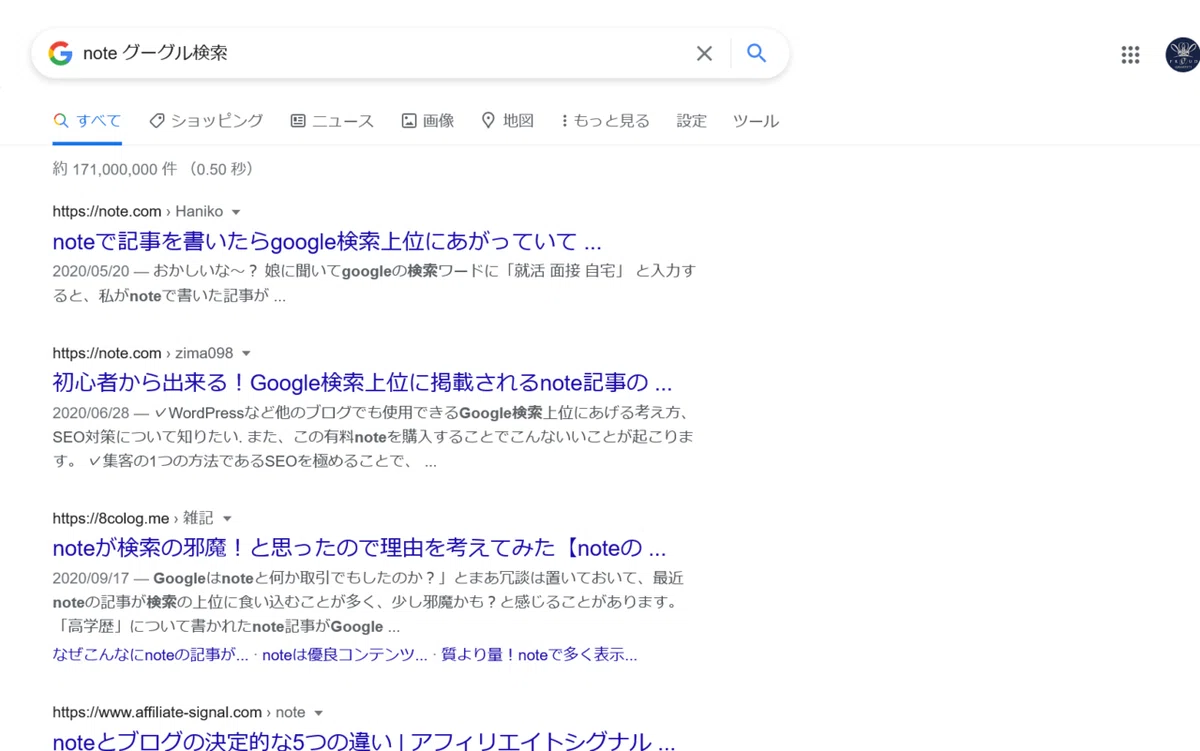Switch to the ショッピング tab
The image size is (1200, 751).
[206, 121]
